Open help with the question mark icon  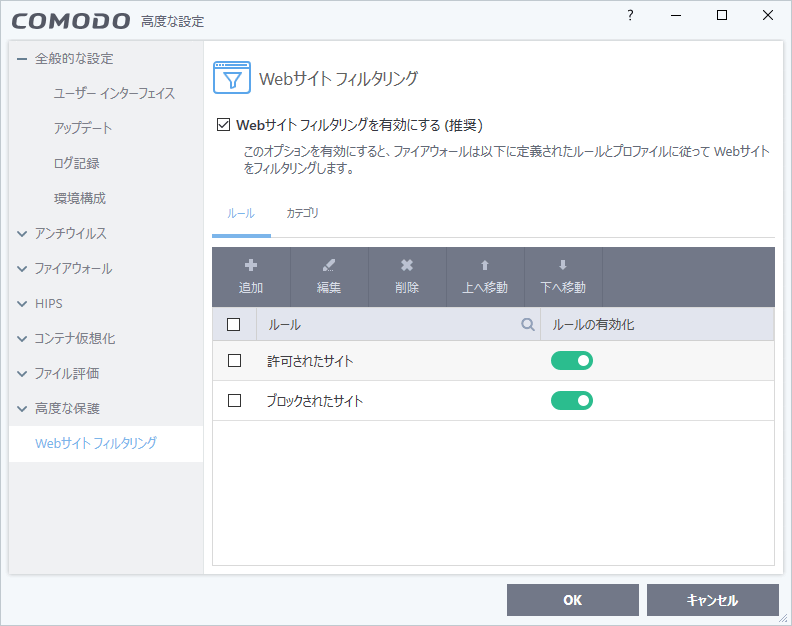tap(630, 16)
